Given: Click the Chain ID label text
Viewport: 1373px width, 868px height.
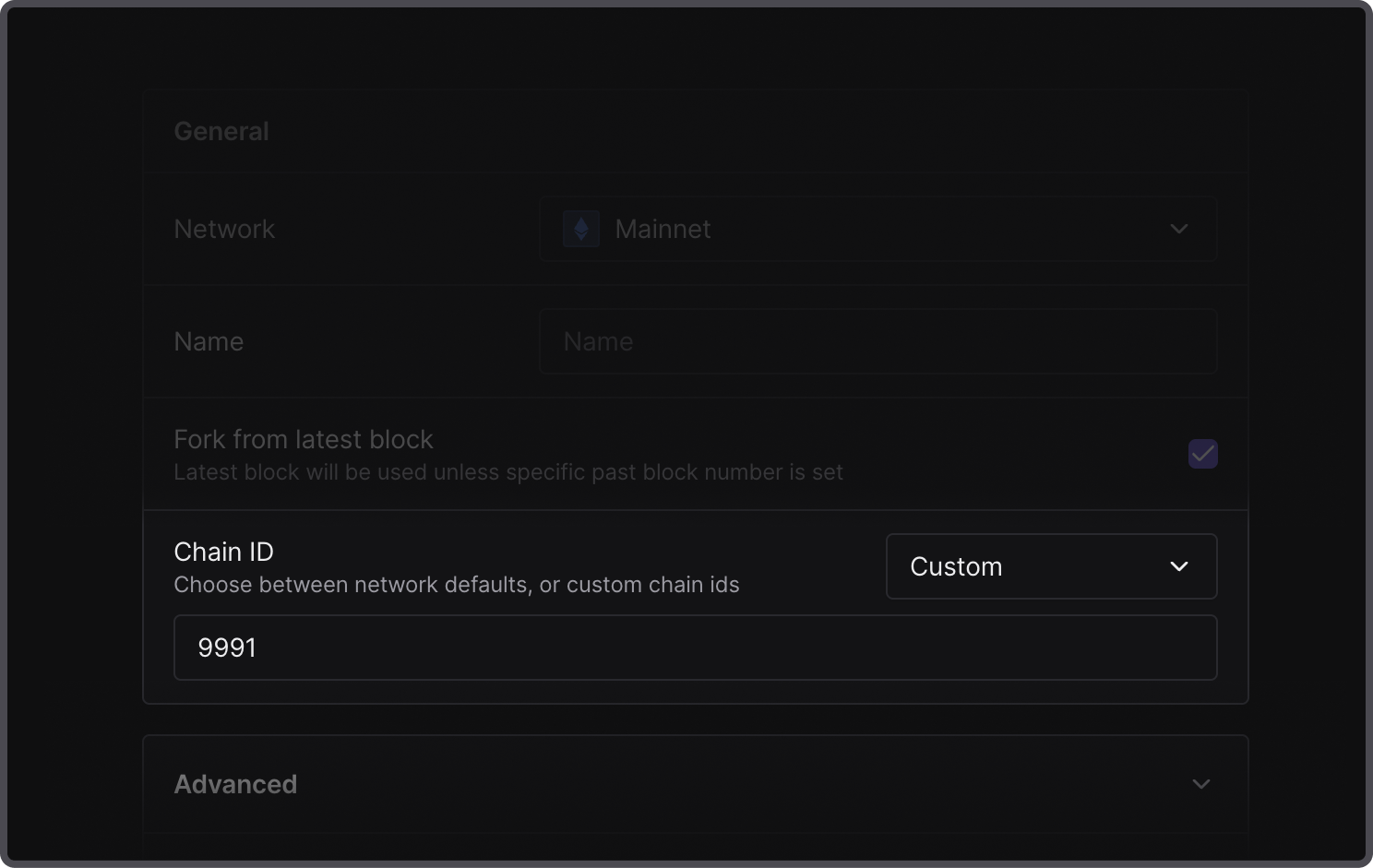Looking at the screenshot, I should click(x=223, y=552).
